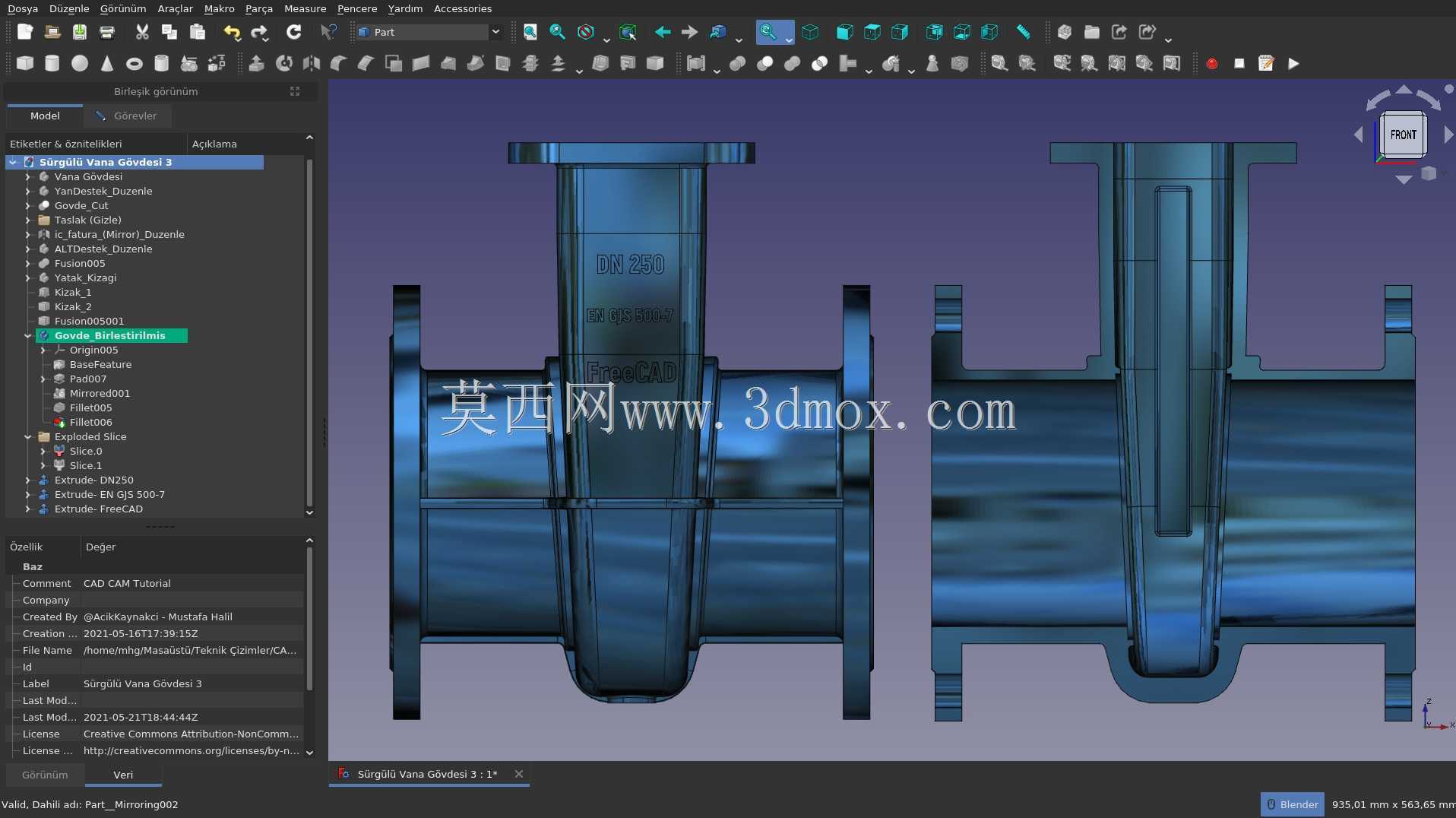
Task: Switch to Front view via the toolbar
Action: (x=844, y=32)
